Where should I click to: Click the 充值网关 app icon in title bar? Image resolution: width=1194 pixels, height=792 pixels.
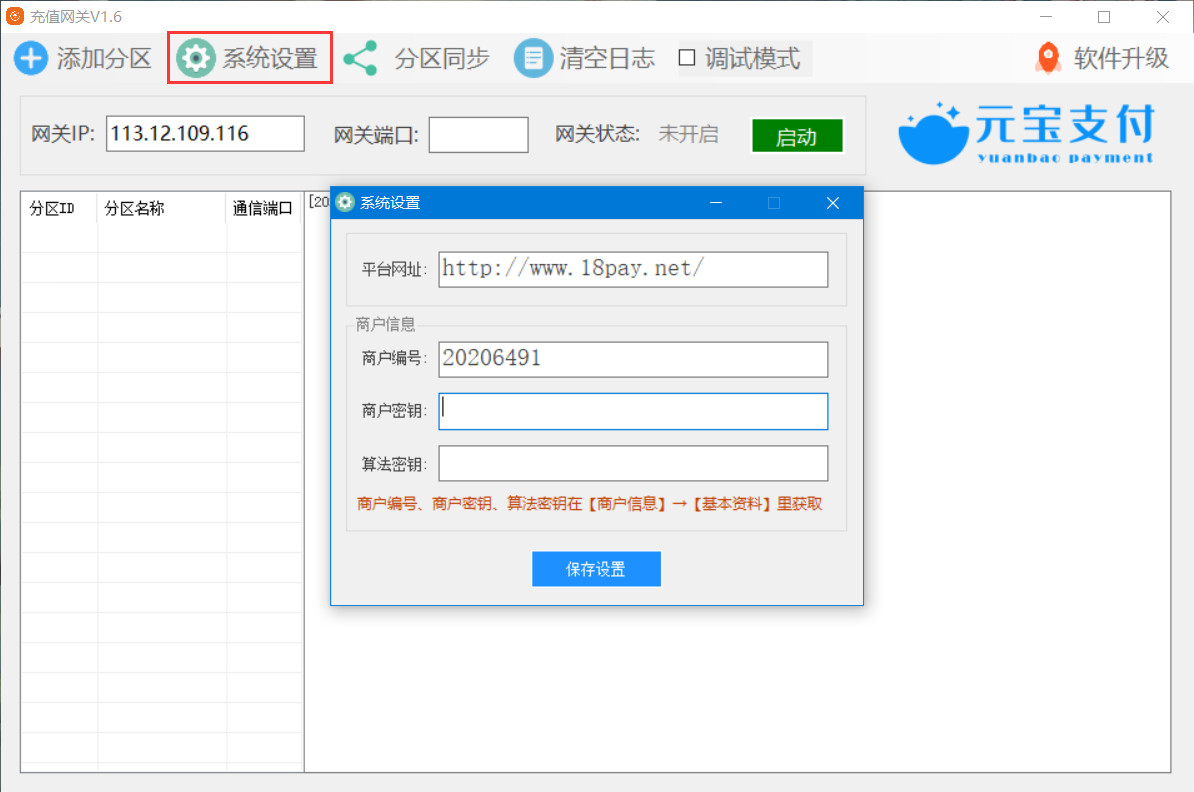point(15,17)
